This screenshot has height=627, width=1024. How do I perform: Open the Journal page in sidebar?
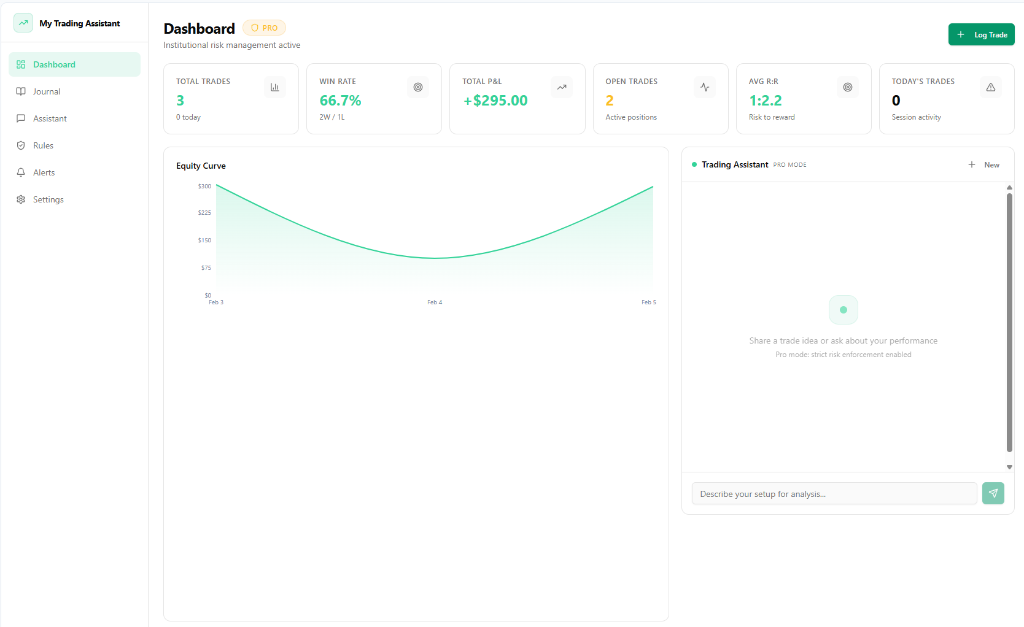point(74,91)
